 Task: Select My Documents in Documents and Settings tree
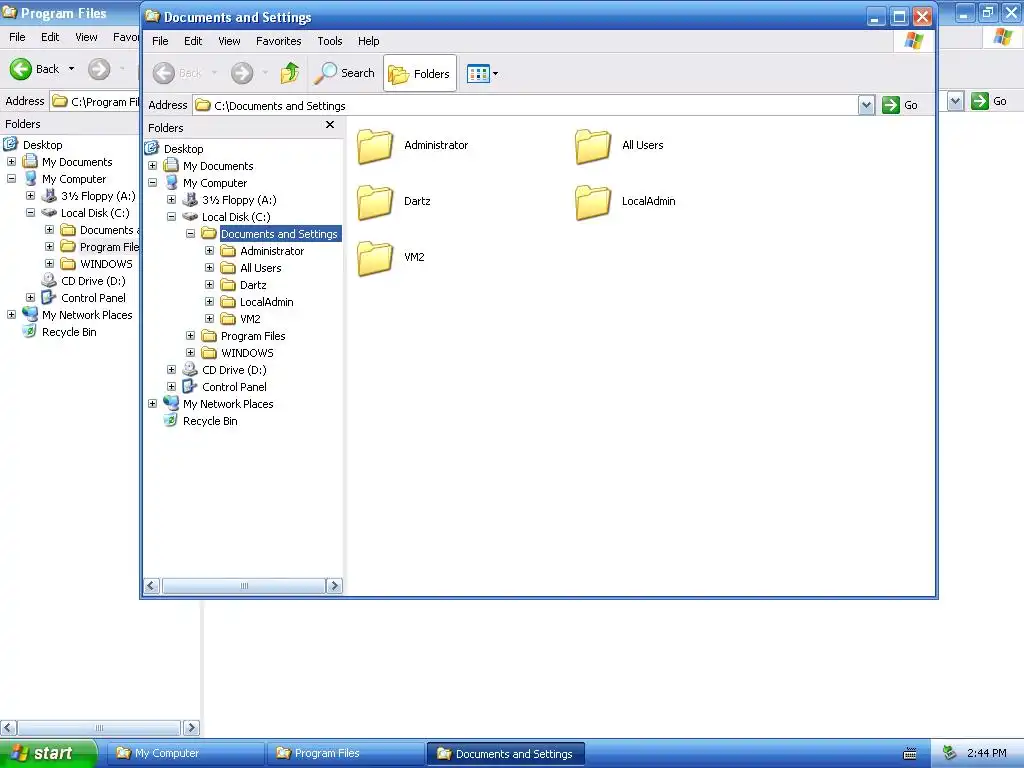218,166
